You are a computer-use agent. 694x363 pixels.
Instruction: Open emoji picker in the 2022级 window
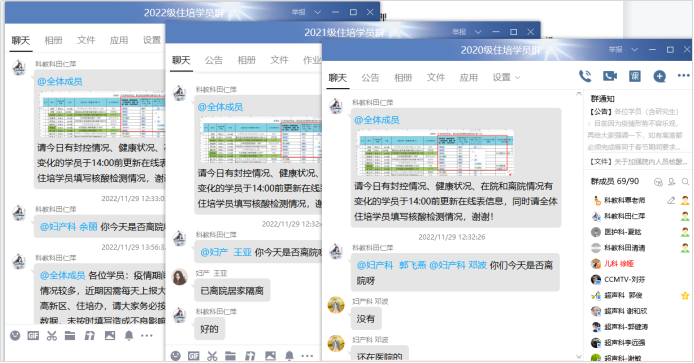(15, 336)
